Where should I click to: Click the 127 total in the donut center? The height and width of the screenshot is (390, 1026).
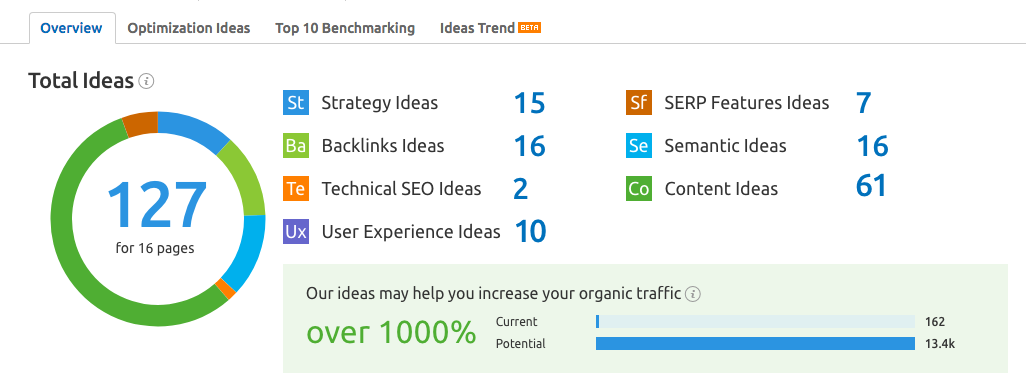[156, 205]
